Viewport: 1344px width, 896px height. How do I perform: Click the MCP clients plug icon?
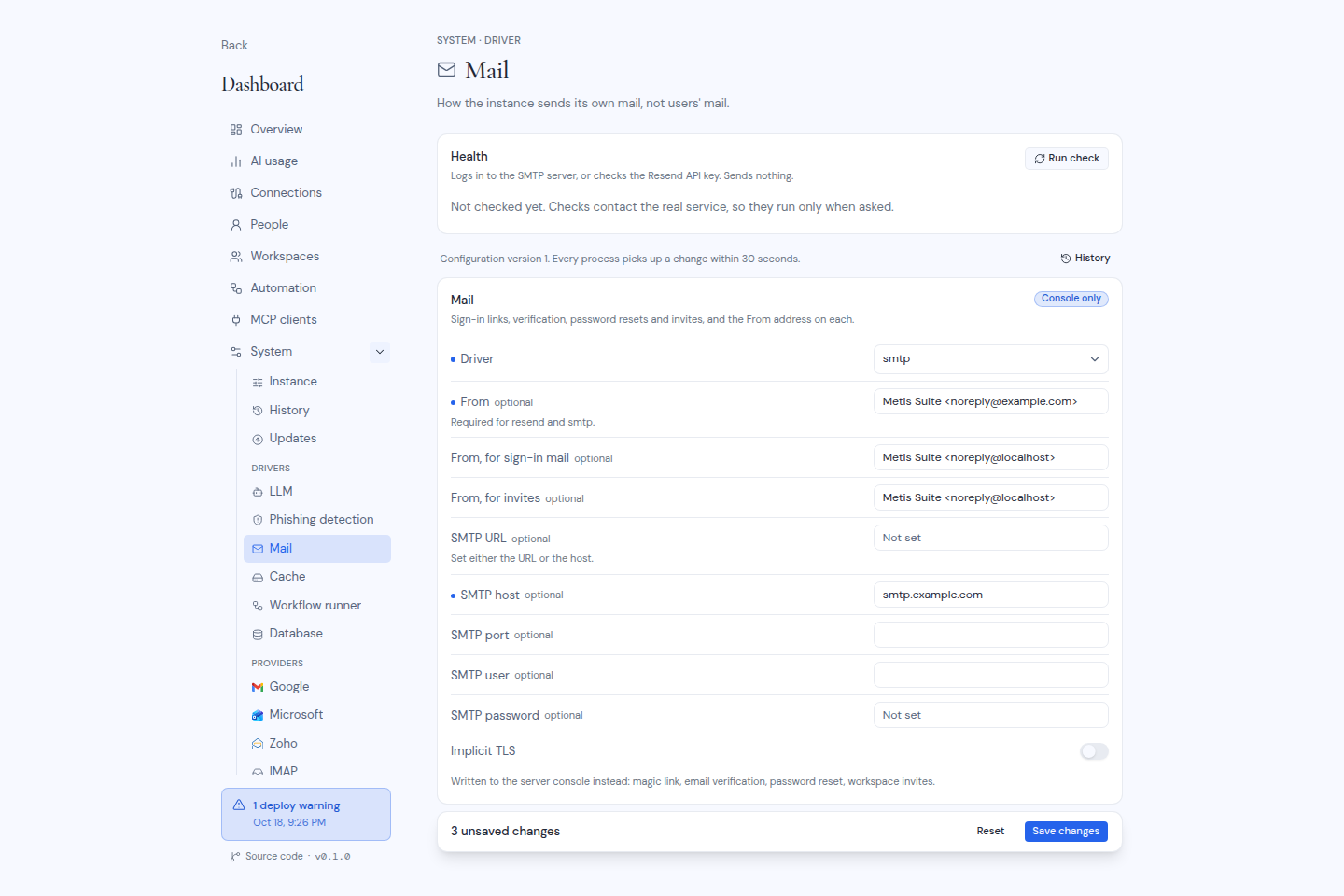pyautogui.click(x=236, y=320)
